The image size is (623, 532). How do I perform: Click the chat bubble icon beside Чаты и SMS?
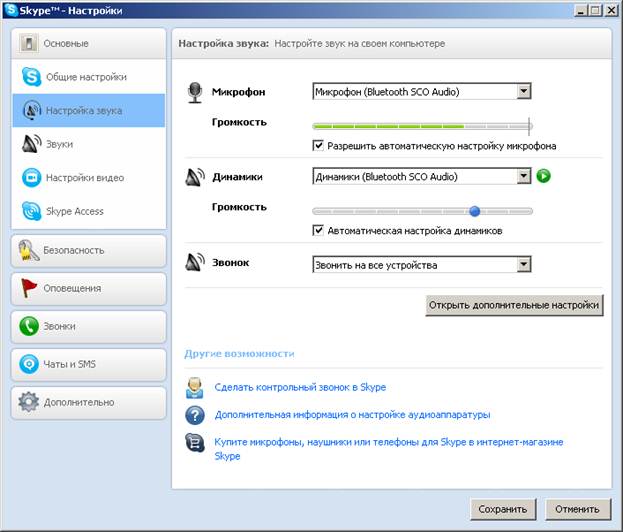tap(29, 364)
